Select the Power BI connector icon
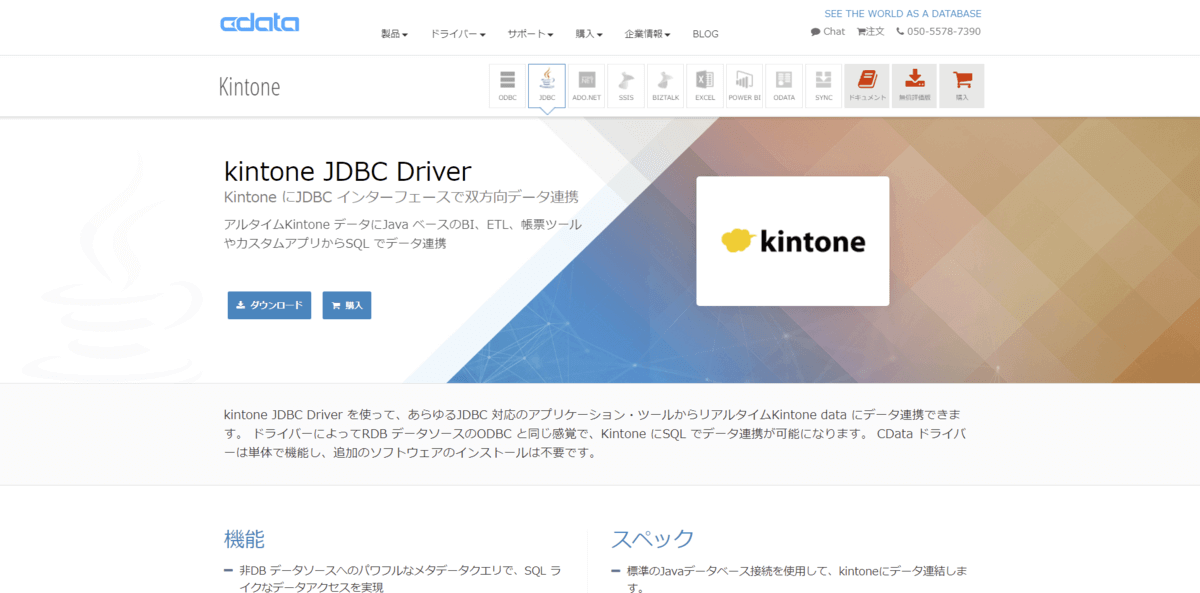Image resolution: width=1200 pixels, height=593 pixels. [x=744, y=86]
